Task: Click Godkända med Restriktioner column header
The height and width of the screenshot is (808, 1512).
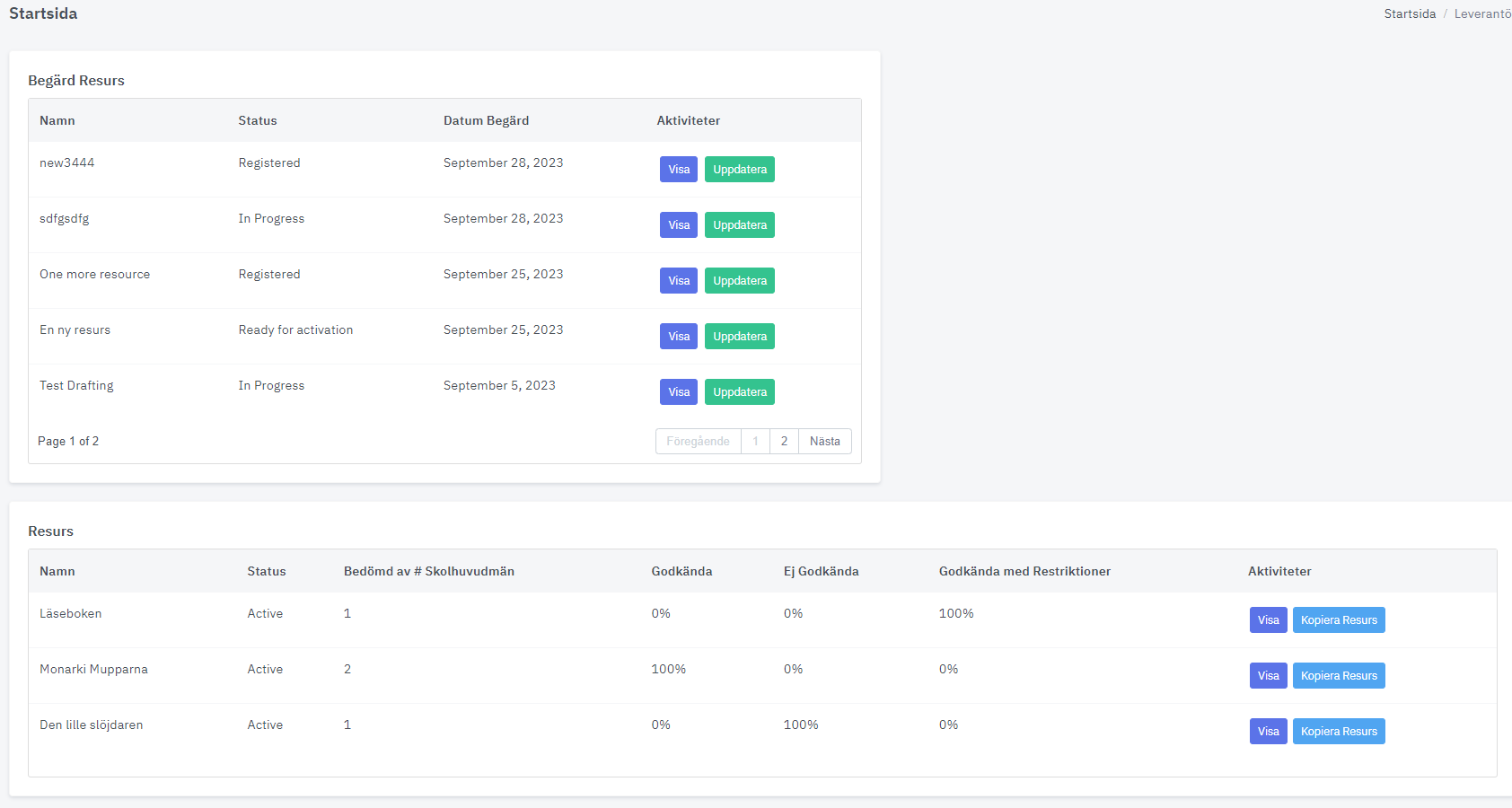Action: tap(1024, 571)
